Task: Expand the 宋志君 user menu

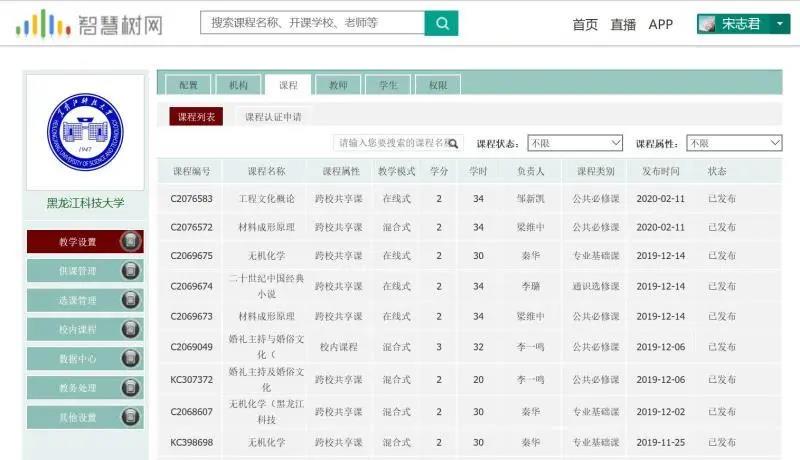Action: 742,24
